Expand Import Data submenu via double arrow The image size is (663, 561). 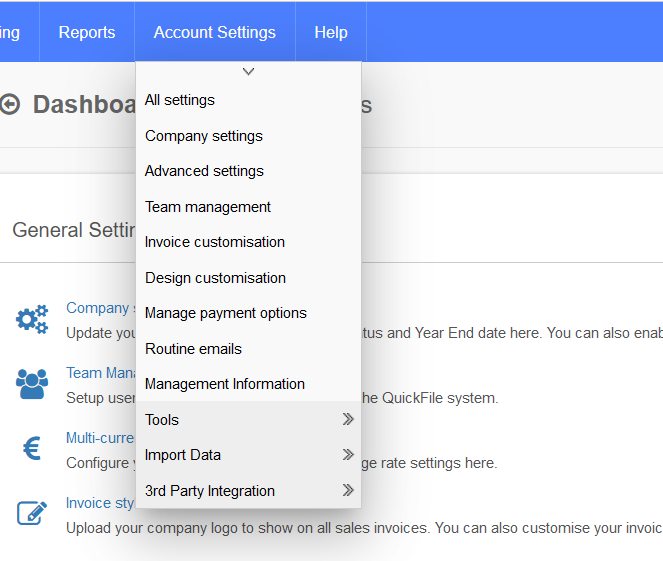click(348, 454)
